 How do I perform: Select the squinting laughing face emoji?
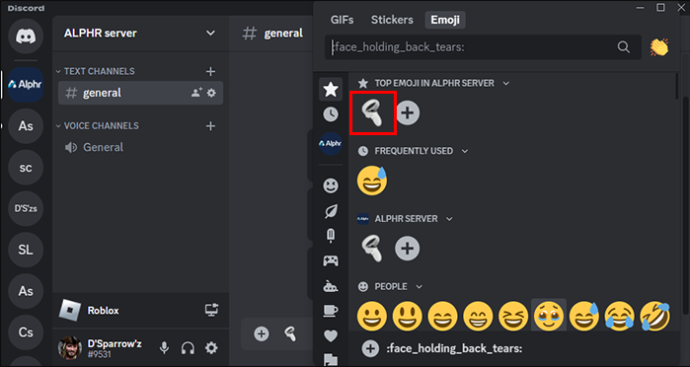point(514,316)
